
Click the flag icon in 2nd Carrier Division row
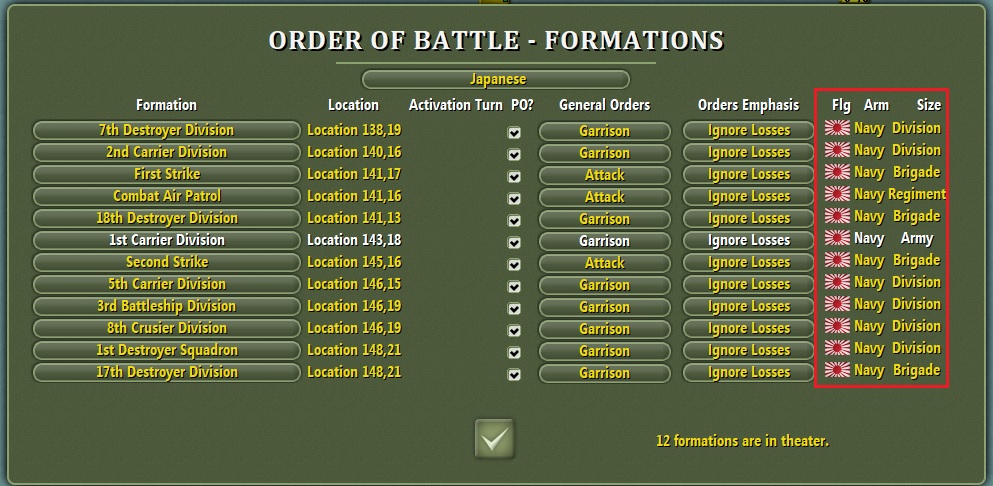837,150
